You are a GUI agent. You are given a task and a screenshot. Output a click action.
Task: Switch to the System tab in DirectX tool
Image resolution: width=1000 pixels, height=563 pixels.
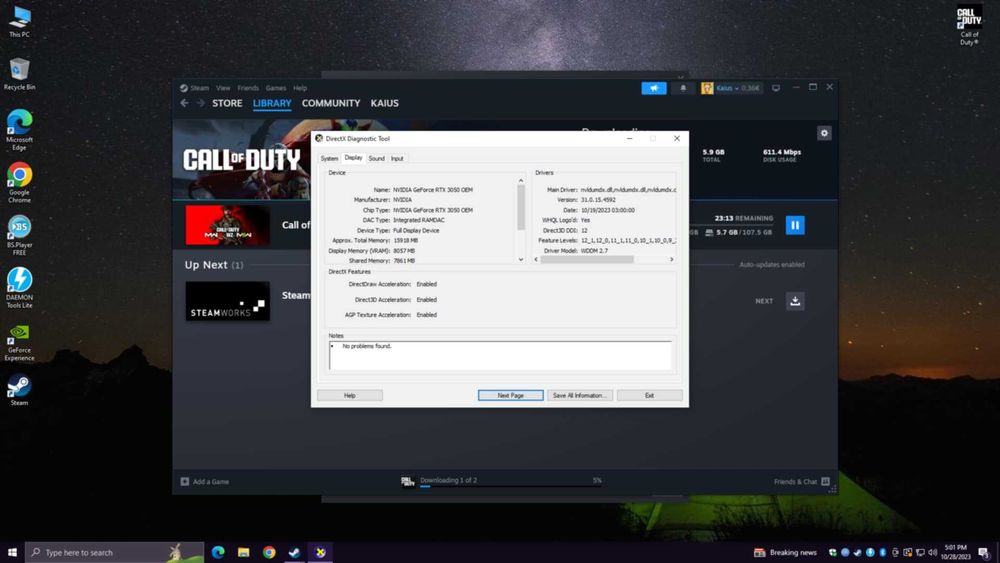pos(329,159)
